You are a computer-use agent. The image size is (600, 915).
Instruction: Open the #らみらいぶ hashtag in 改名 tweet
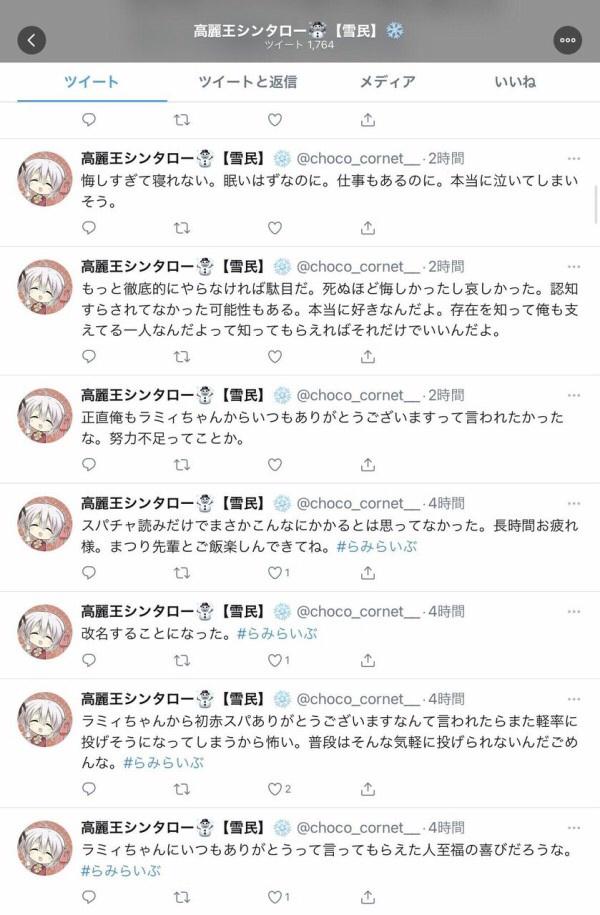coord(277,634)
